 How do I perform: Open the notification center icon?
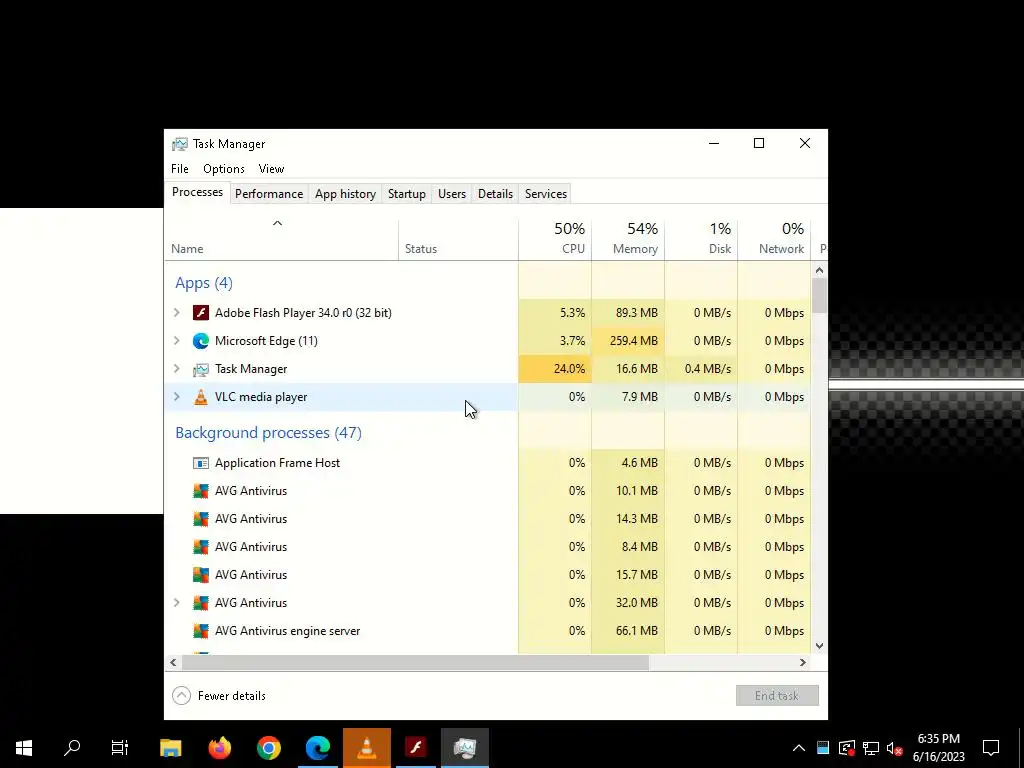(x=991, y=748)
